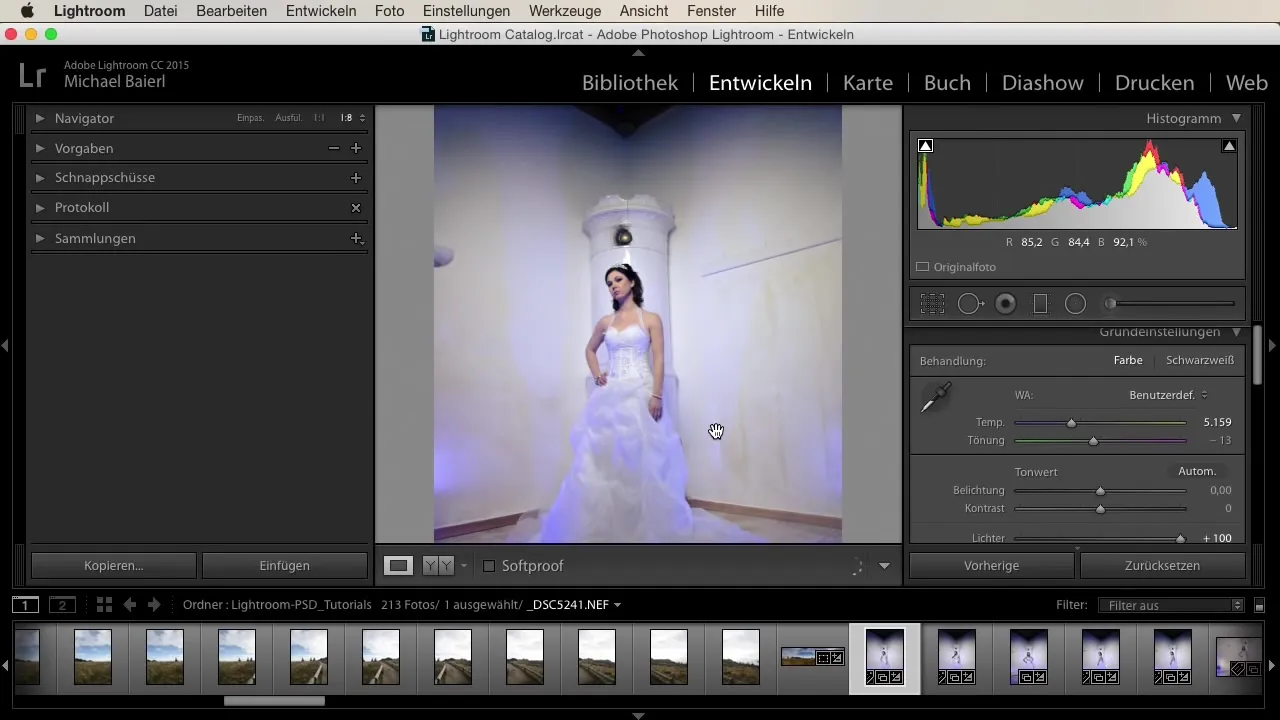Enable the Originalfoto checkbox

[x=923, y=268]
